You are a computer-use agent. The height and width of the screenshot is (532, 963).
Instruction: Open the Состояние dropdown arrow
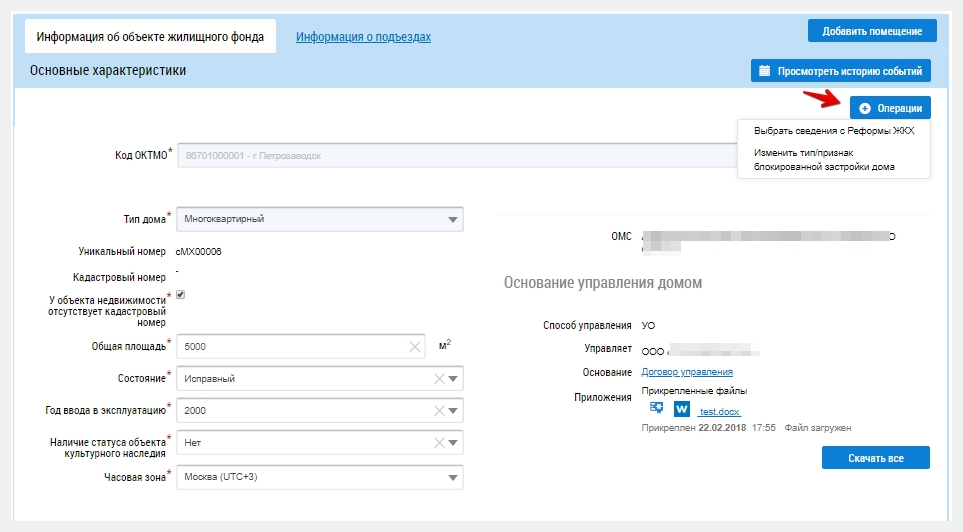point(453,379)
